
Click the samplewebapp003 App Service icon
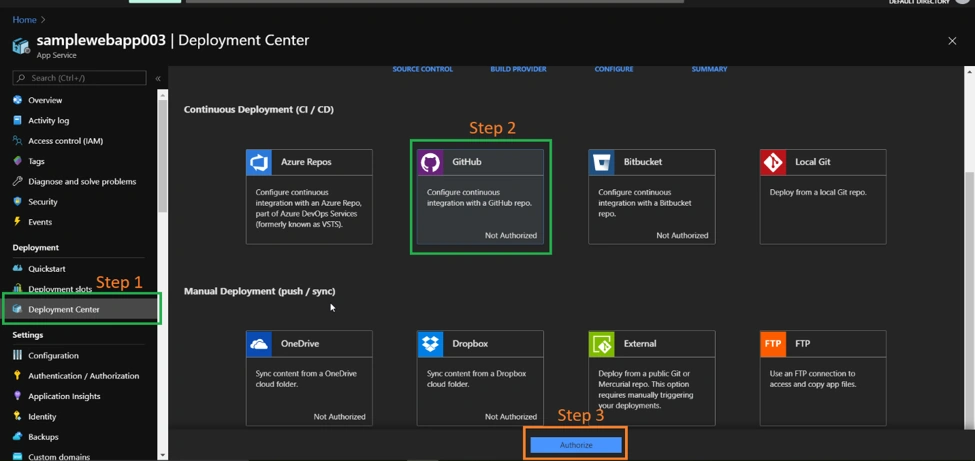coord(21,45)
